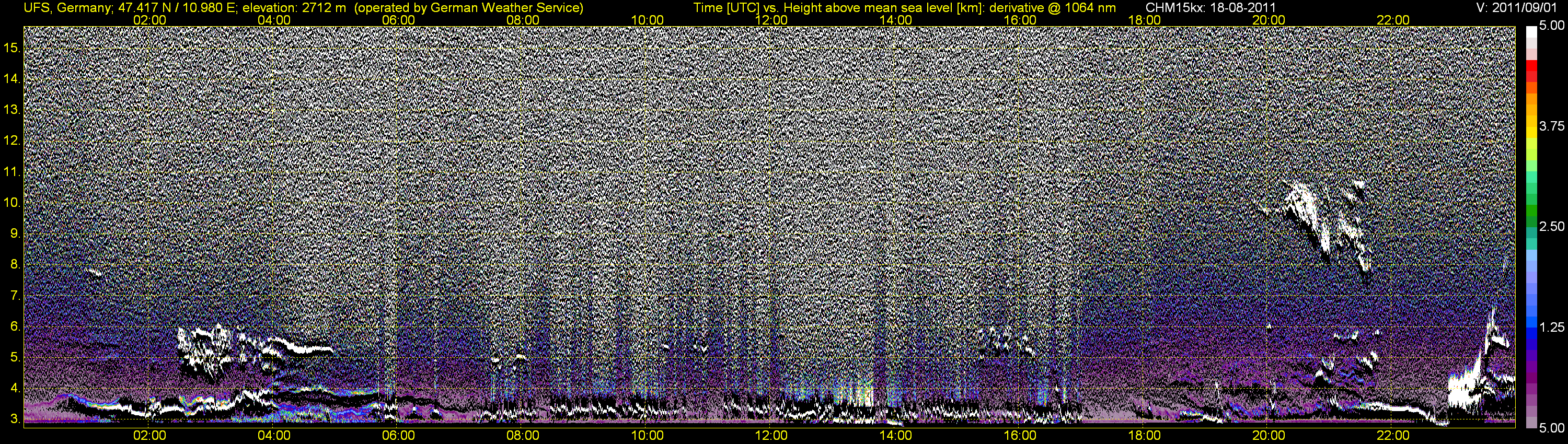Click the 6 km height axis label
This screenshot has height=444, width=1568.
[15, 326]
